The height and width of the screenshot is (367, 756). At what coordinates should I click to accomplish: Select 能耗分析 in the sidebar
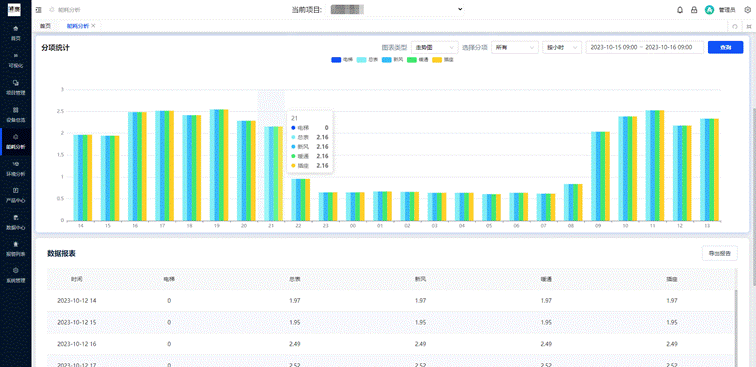point(15,141)
